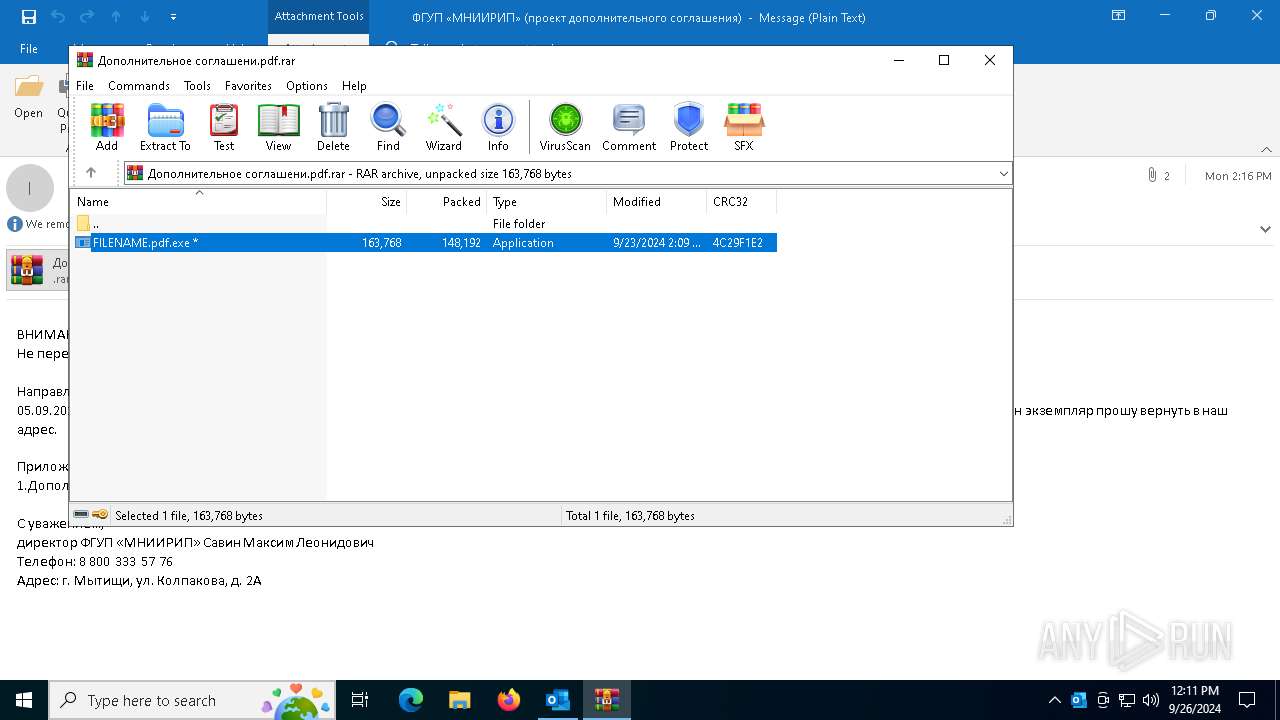This screenshot has width=1280, height=720.
Task: Expand the Outlook message header chevron
Action: [1265, 228]
